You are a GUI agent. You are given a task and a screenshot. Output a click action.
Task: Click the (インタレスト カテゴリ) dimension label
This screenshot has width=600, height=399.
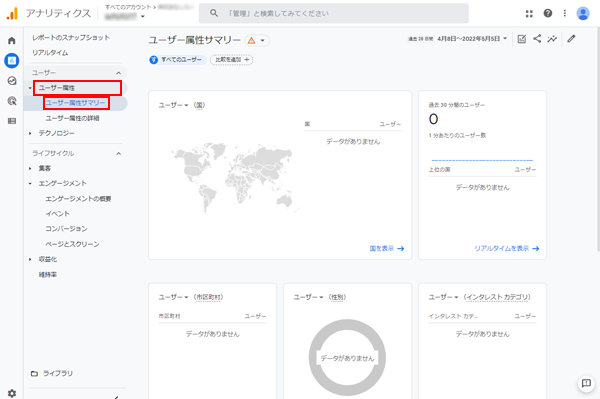(497, 297)
